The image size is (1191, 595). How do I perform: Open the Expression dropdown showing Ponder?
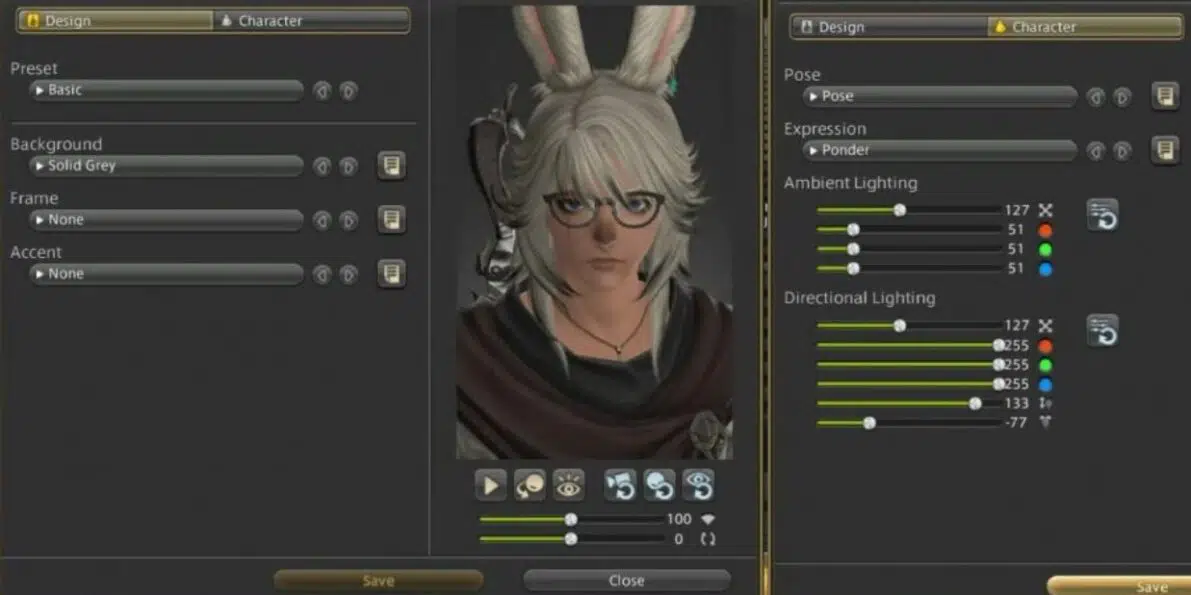point(940,150)
